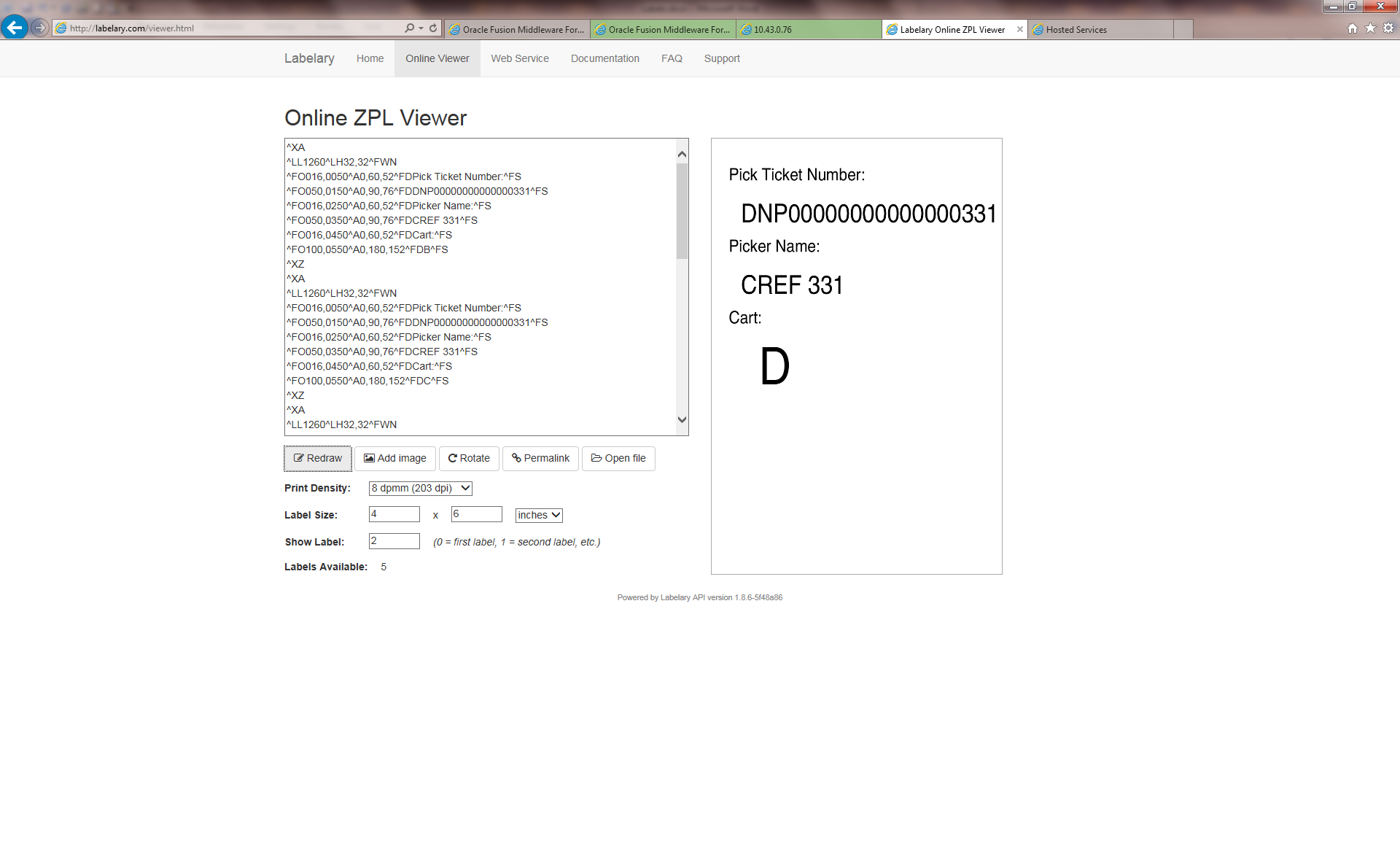Screen dimensions: 1400x846
Task: Open the label size units dropdown
Action: click(539, 515)
